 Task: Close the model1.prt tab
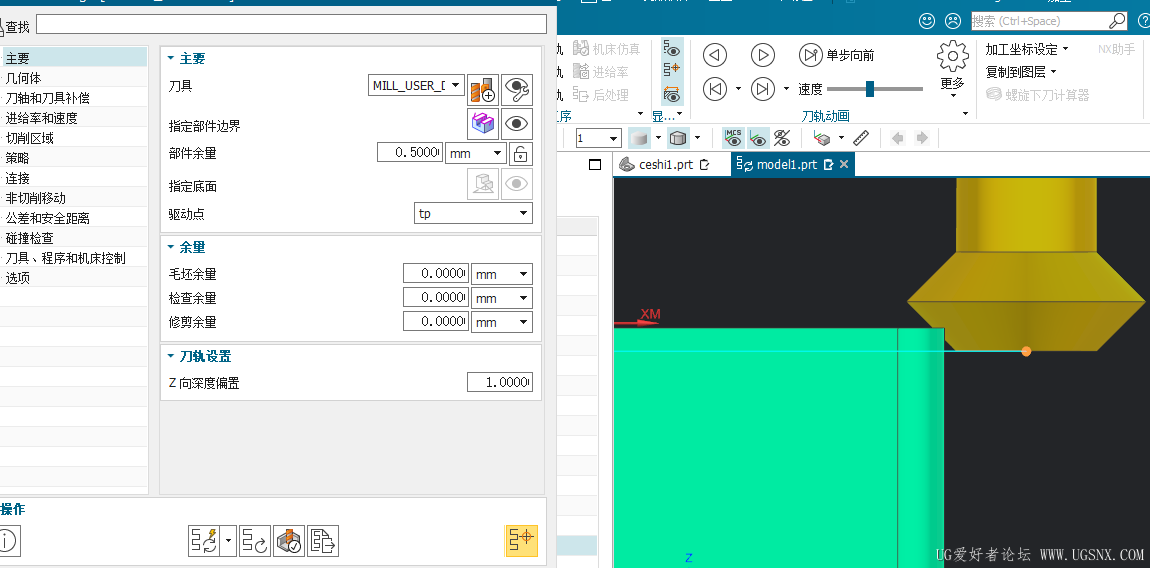pyautogui.click(x=844, y=164)
